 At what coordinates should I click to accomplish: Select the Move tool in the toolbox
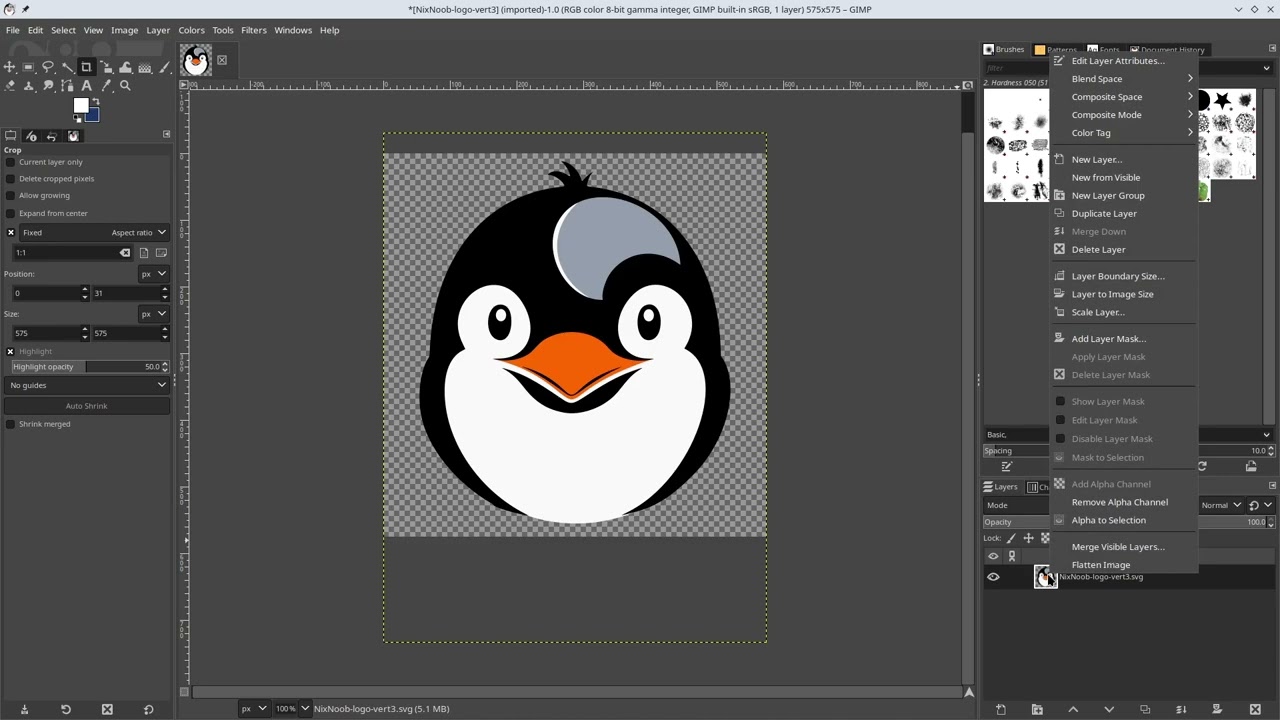tap(9, 67)
